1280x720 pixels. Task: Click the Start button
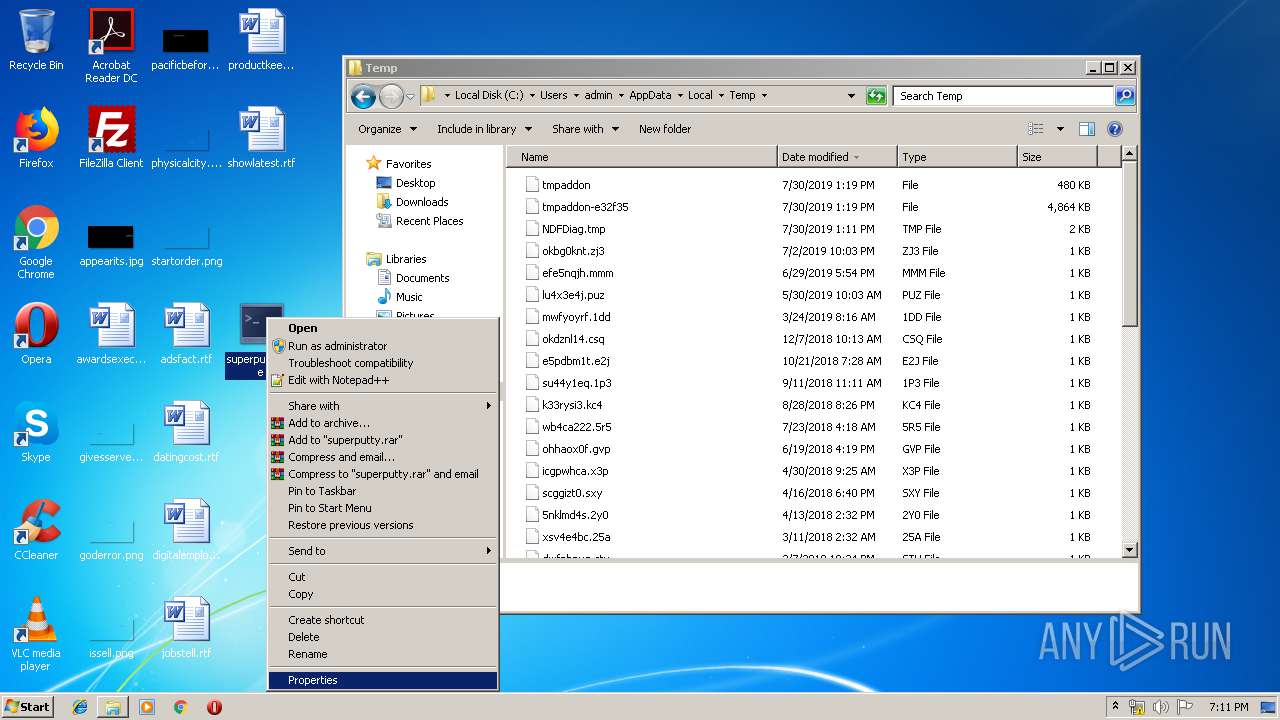(x=28, y=707)
